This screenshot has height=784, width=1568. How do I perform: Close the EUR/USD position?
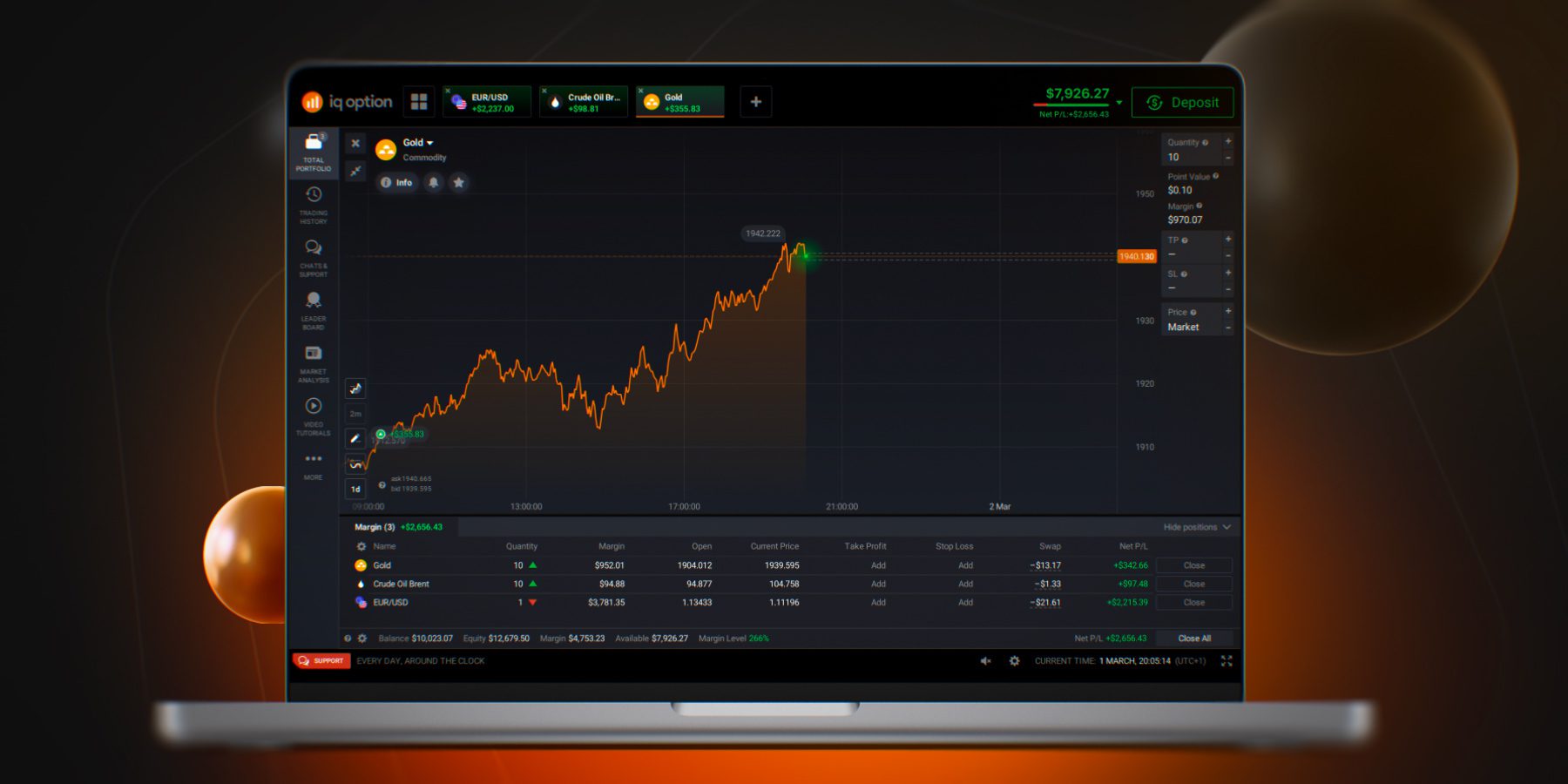[x=1194, y=602]
